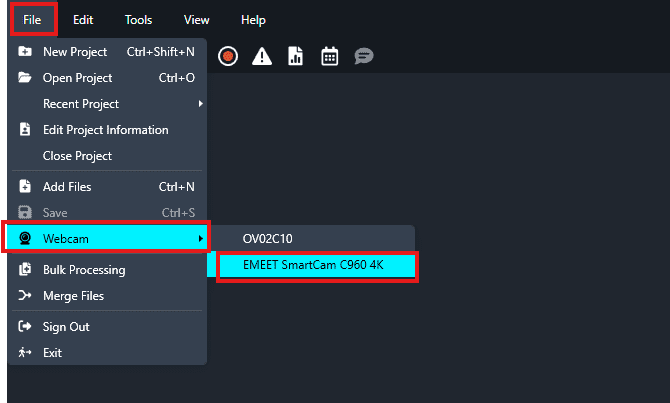Click the calendar icon in toolbar
Screen dimensions: 670x403
pyautogui.click(x=329, y=57)
